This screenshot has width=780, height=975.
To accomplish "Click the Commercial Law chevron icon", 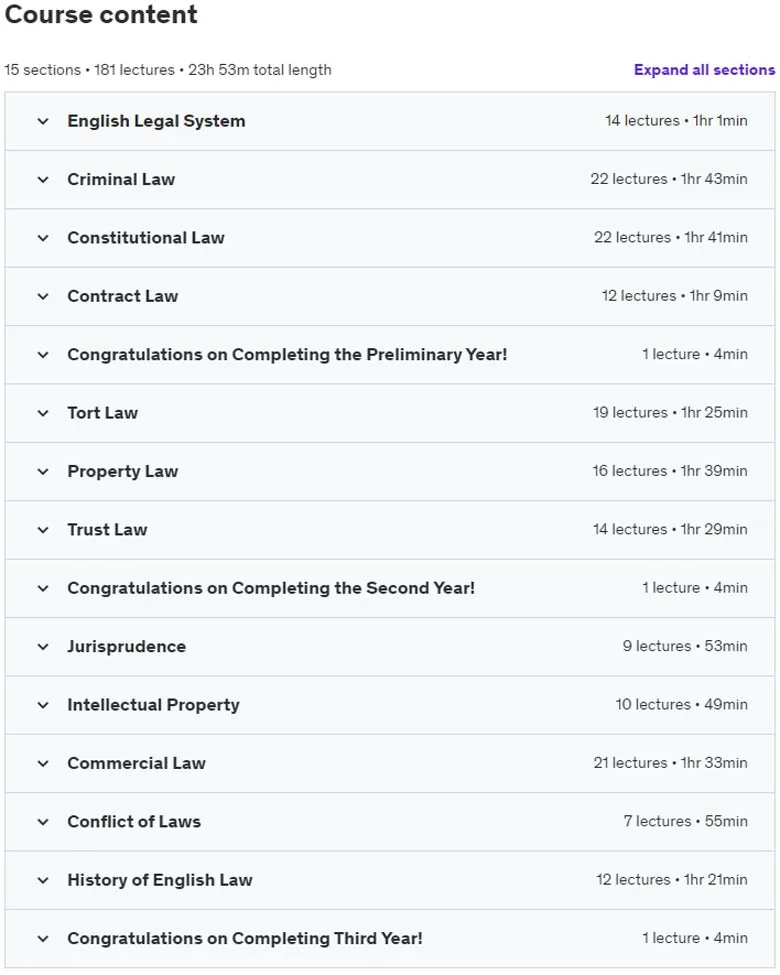I will 43,764.
